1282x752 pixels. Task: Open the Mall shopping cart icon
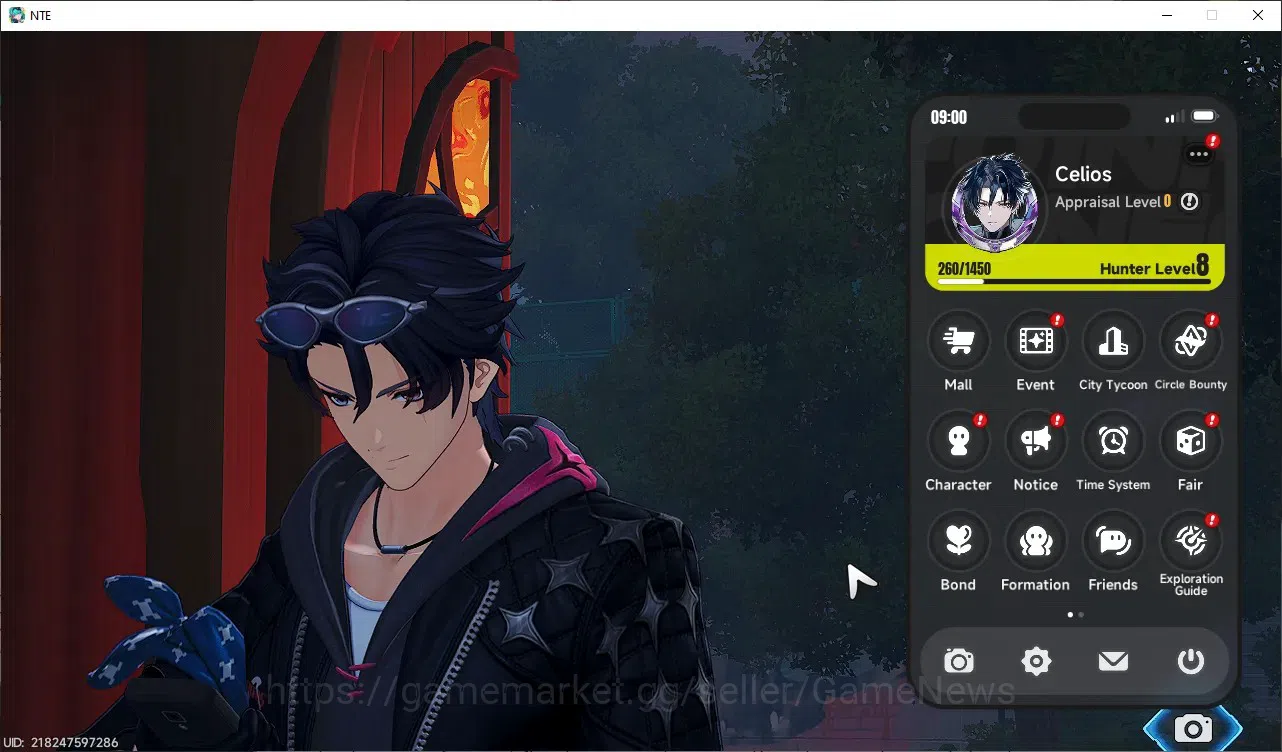tap(958, 341)
